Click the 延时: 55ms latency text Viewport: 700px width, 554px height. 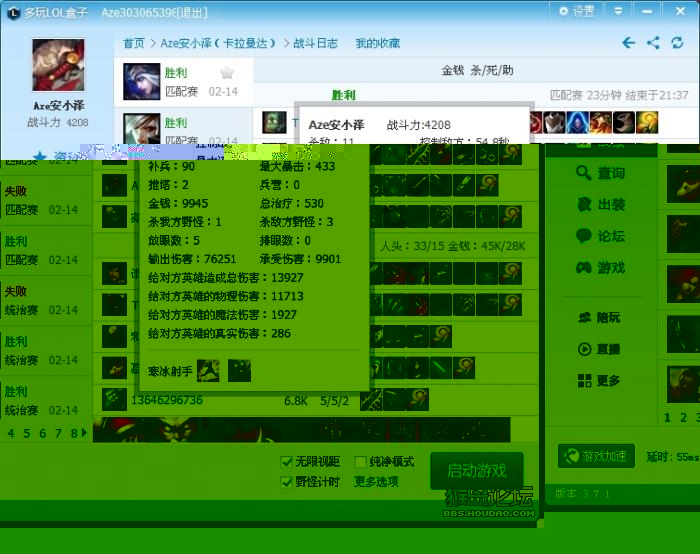673,457
